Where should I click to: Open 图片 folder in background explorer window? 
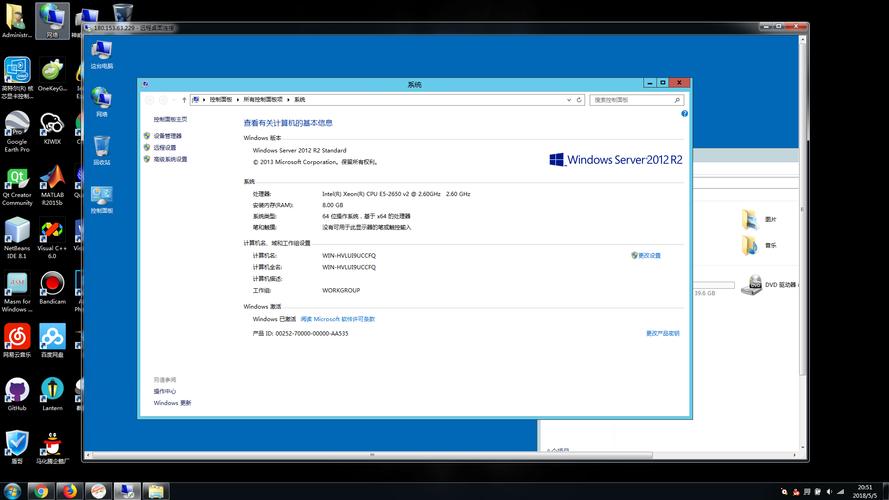coord(759,219)
